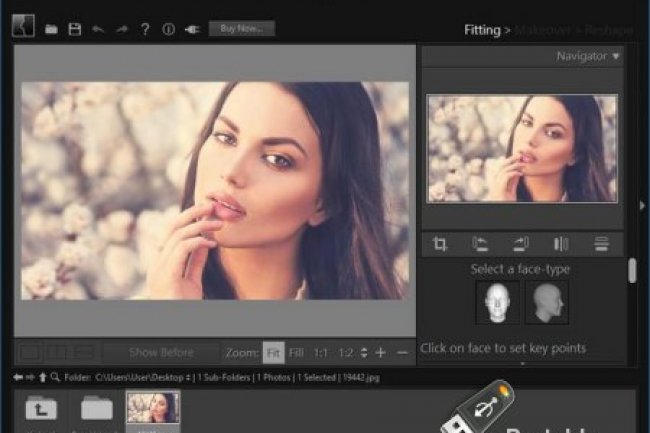650x433 pixels.
Task: Select the Crop tool icon
Action: point(440,244)
